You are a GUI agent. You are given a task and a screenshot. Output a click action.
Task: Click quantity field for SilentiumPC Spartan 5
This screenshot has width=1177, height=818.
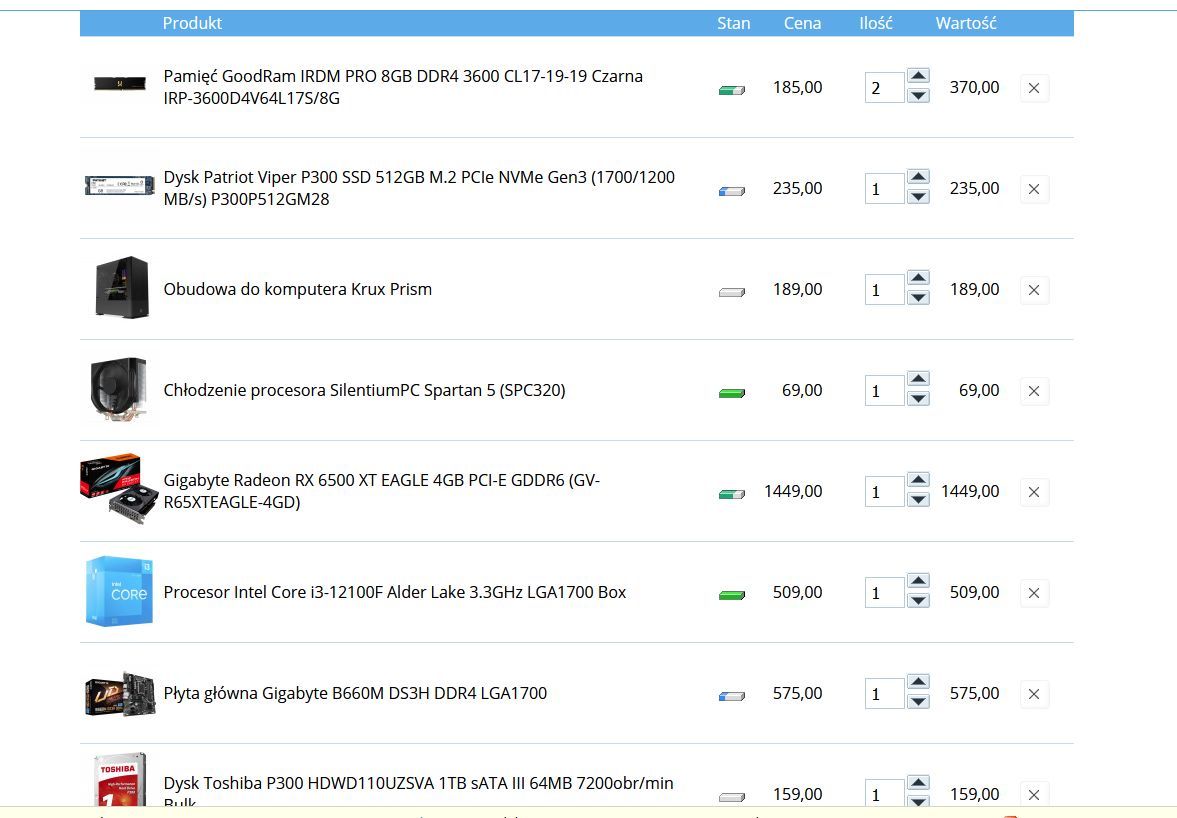[883, 391]
